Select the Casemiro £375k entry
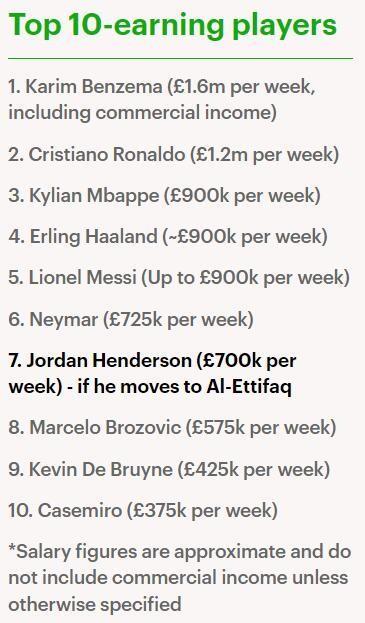 [x=143, y=510]
